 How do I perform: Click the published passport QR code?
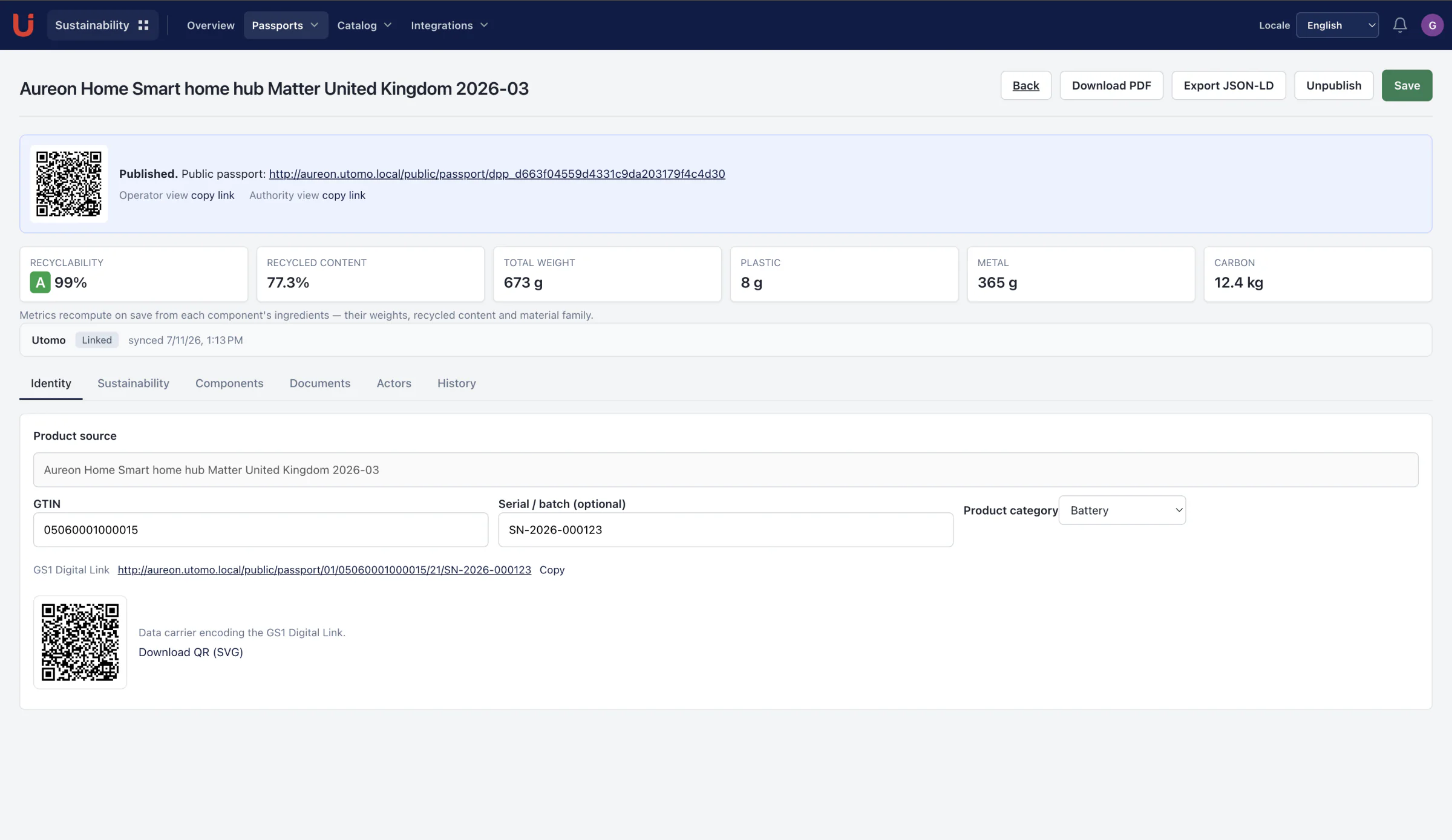point(69,183)
